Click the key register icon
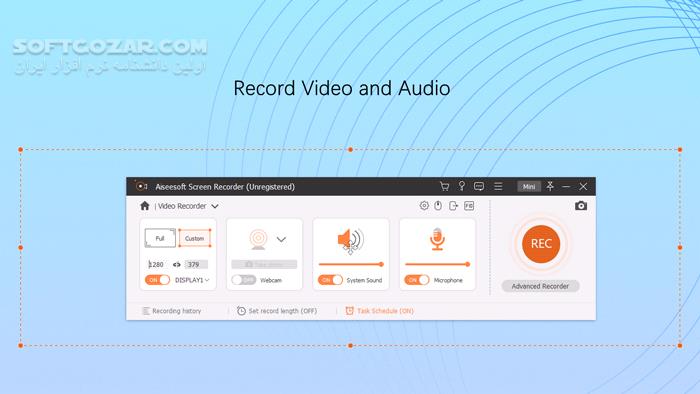The image size is (700, 394). [x=462, y=186]
